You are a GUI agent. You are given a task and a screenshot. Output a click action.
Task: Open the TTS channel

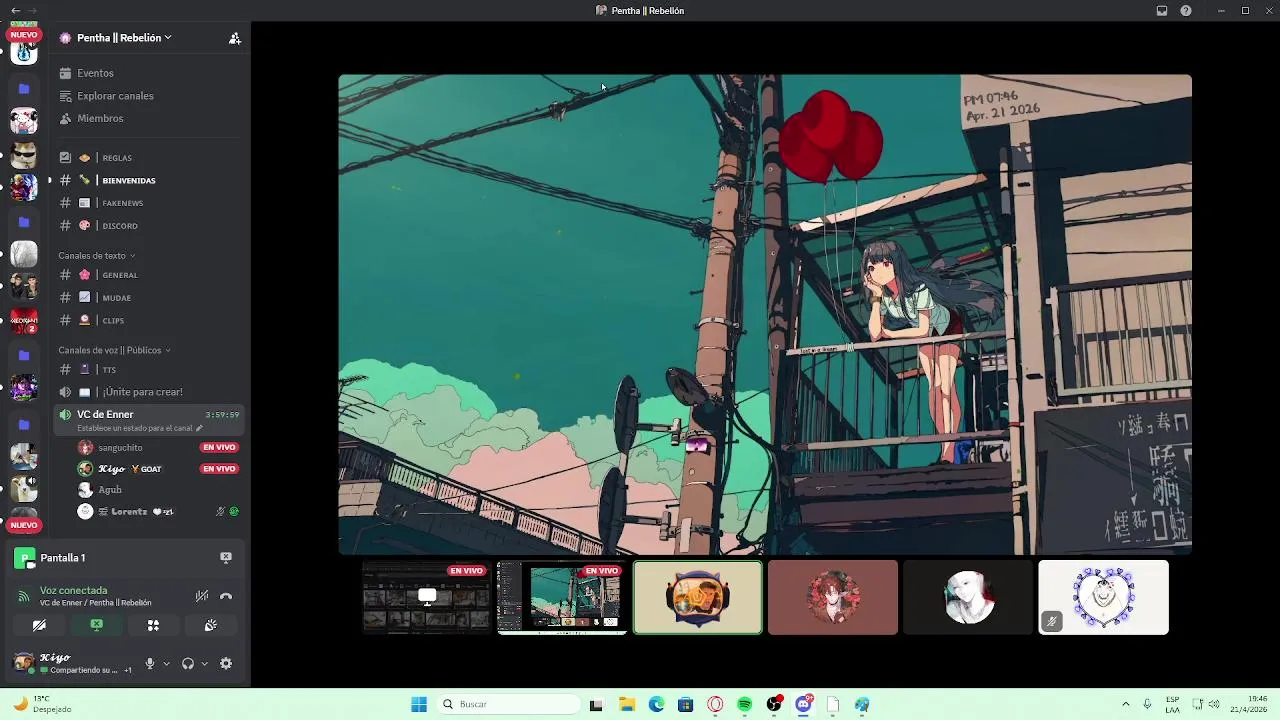click(x=109, y=370)
